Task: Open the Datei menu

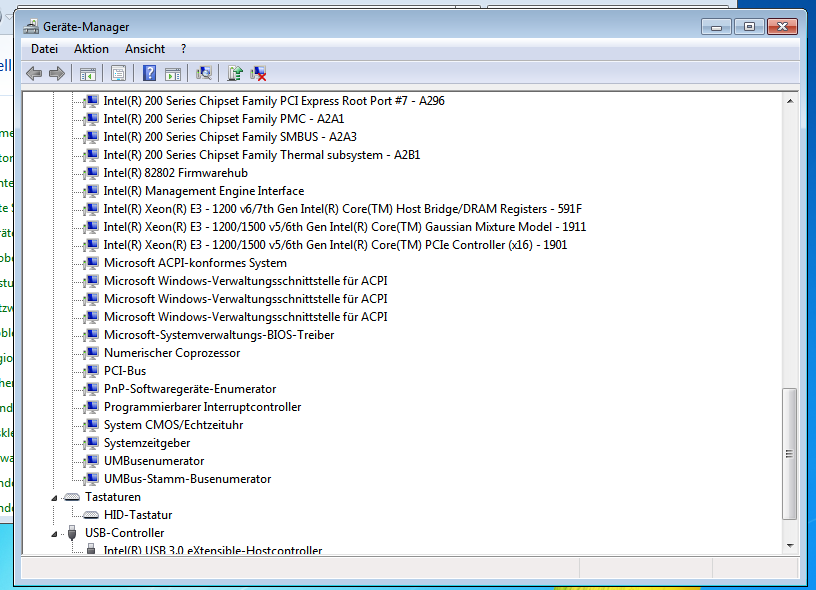Action: pyautogui.click(x=44, y=49)
